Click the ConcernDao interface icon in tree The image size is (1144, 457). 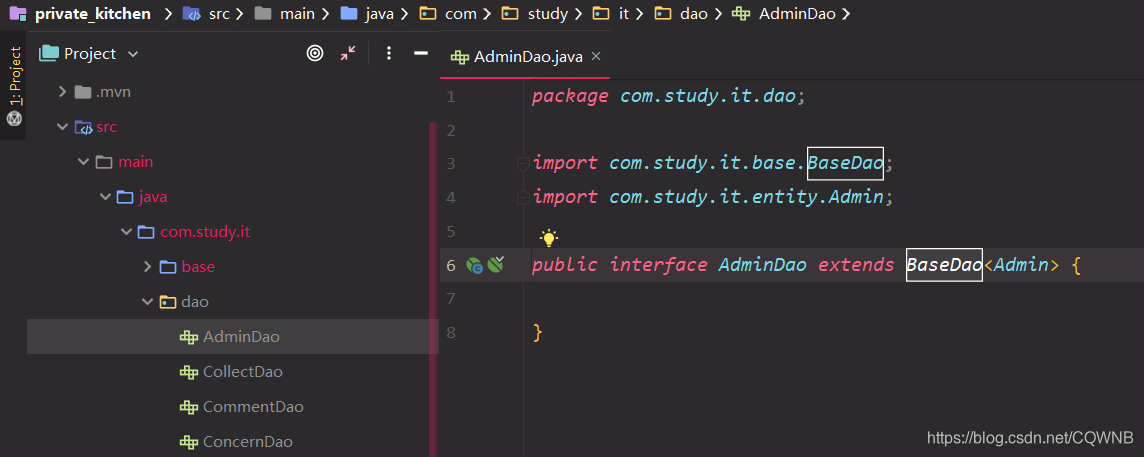[189, 442]
